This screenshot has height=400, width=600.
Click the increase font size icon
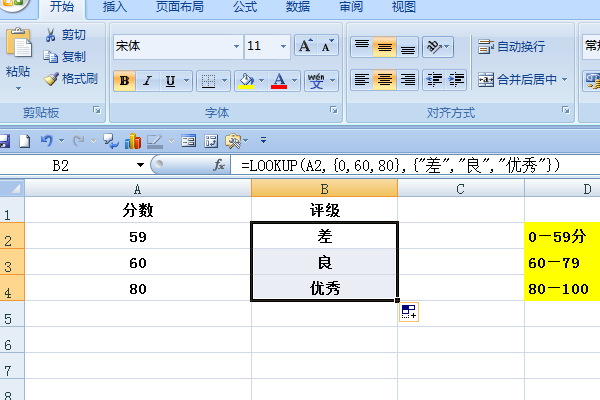(307, 46)
